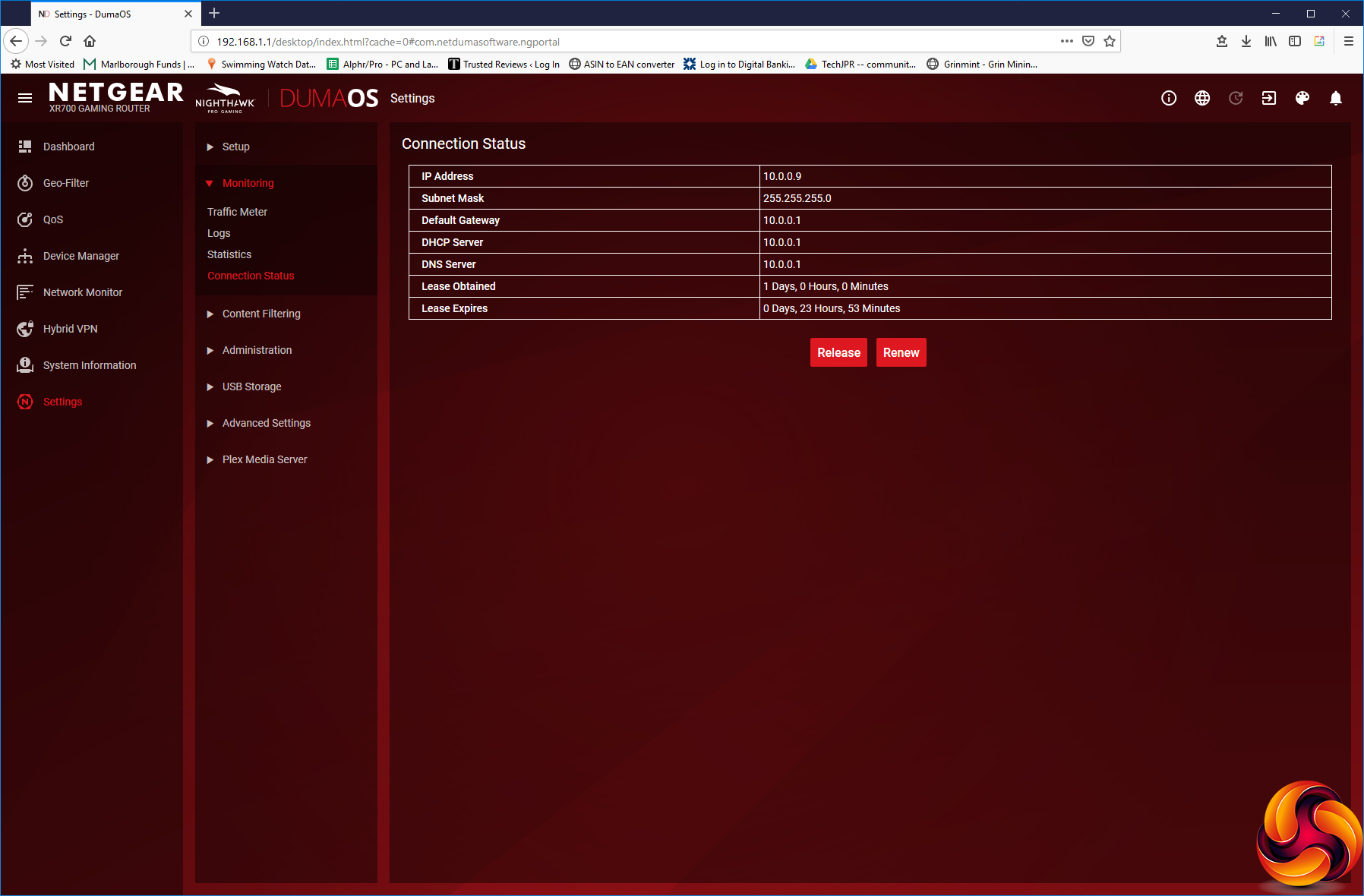Screen dimensions: 1364x896
Task: Click the Subnet Mask value 255.255.255.0
Action: click(x=797, y=198)
